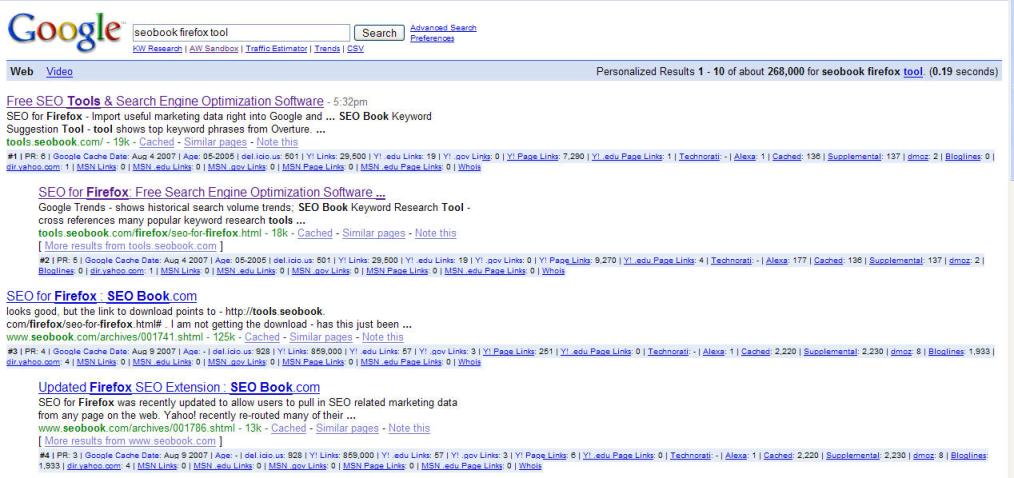Click Similar pages for archives/001741.shtml result
Screen dimensions: 1014x478
pos(321,337)
